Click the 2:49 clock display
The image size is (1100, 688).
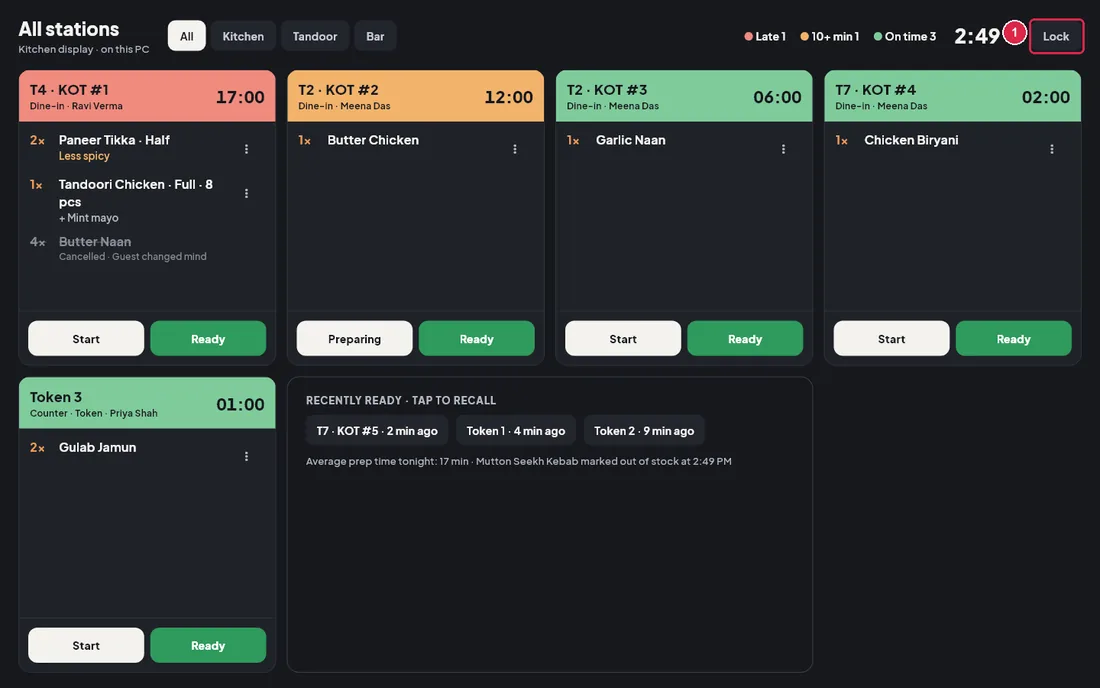coord(977,36)
